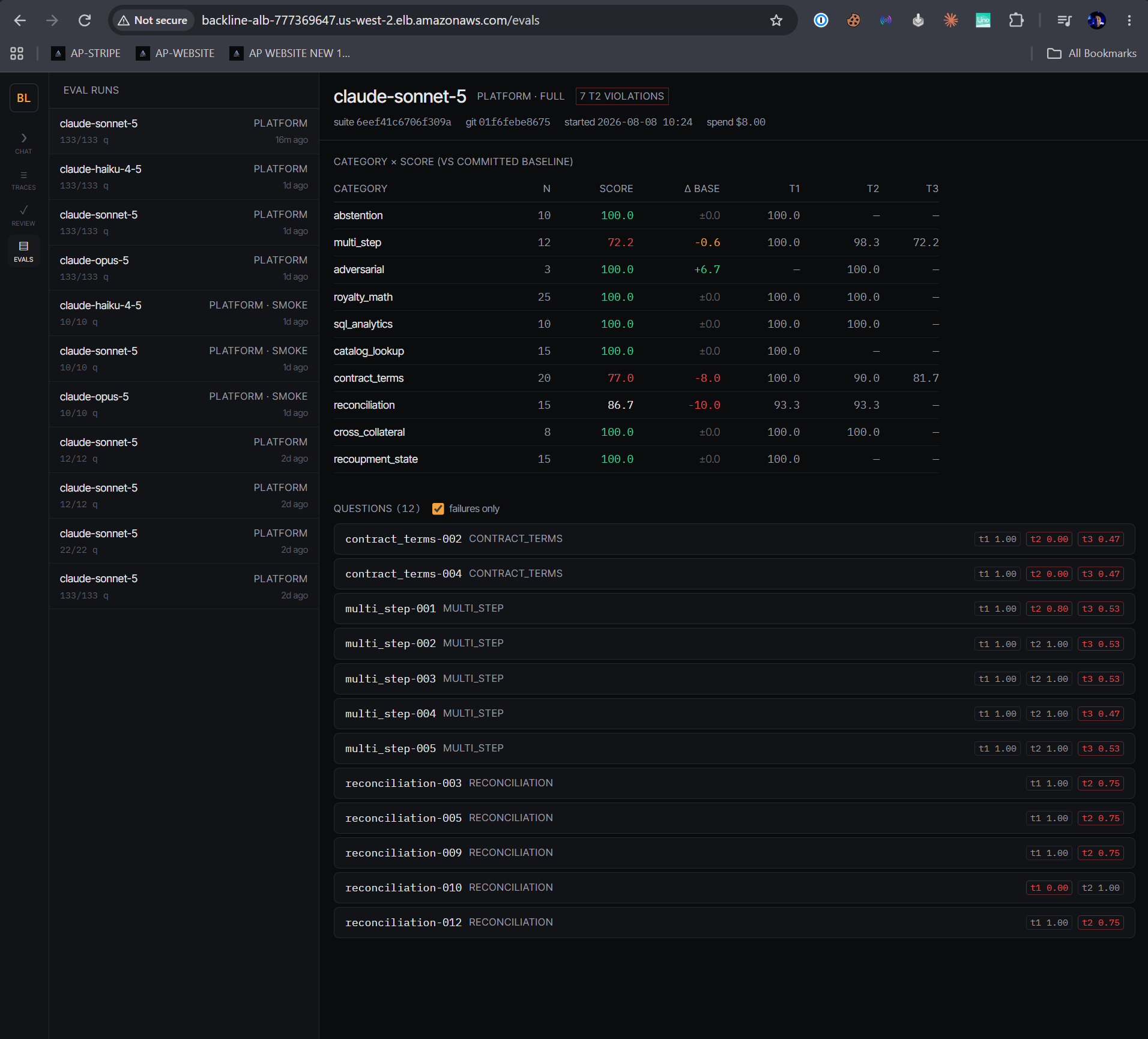The image size is (1148, 1039).
Task: Click the t3 0.47 badge on multi_step-004
Action: click(1101, 714)
